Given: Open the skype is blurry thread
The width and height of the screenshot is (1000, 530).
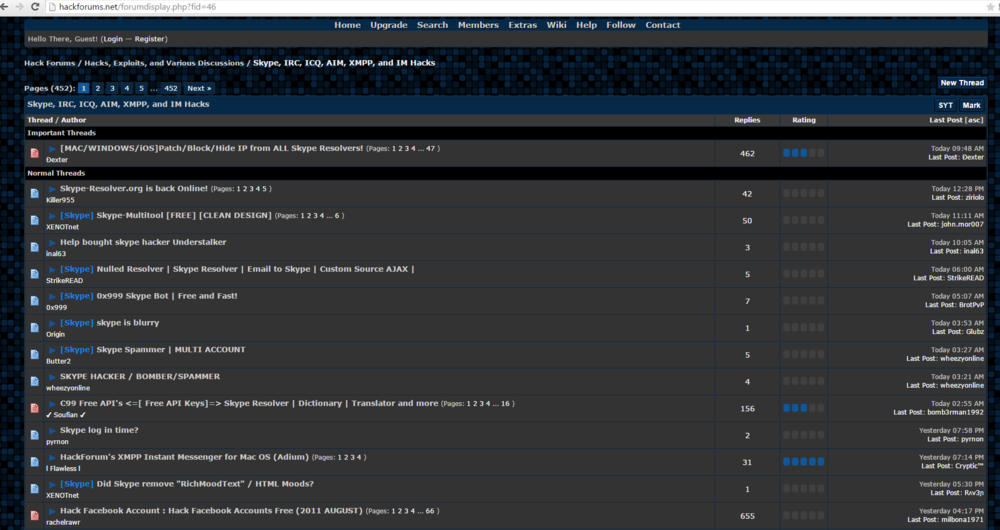Looking at the screenshot, I should pos(128,323).
